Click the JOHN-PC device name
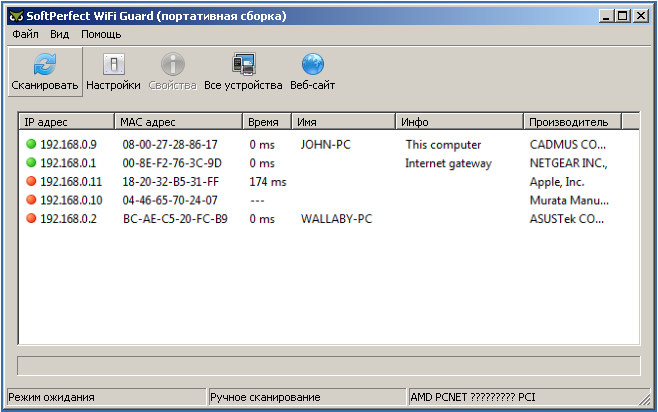The width and height of the screenshot is (658, 412). tap(326, 145)
